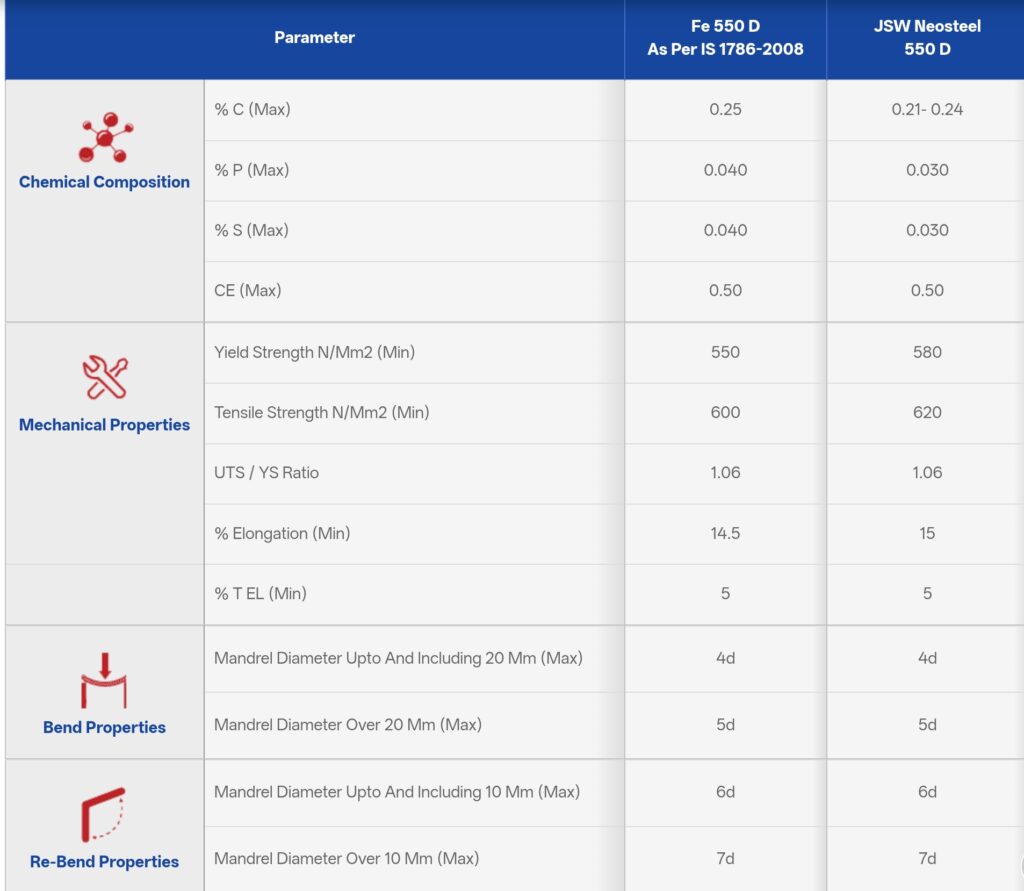Select the % T EL (Min) row

260,594
